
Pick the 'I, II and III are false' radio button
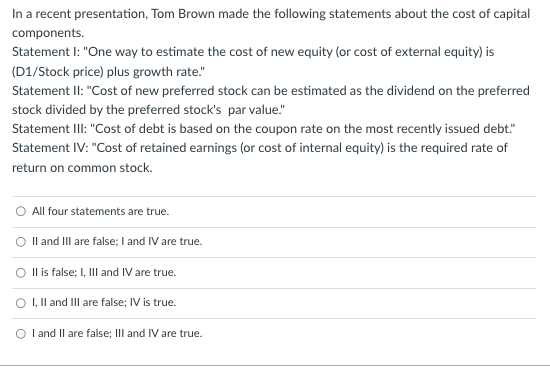21,303
